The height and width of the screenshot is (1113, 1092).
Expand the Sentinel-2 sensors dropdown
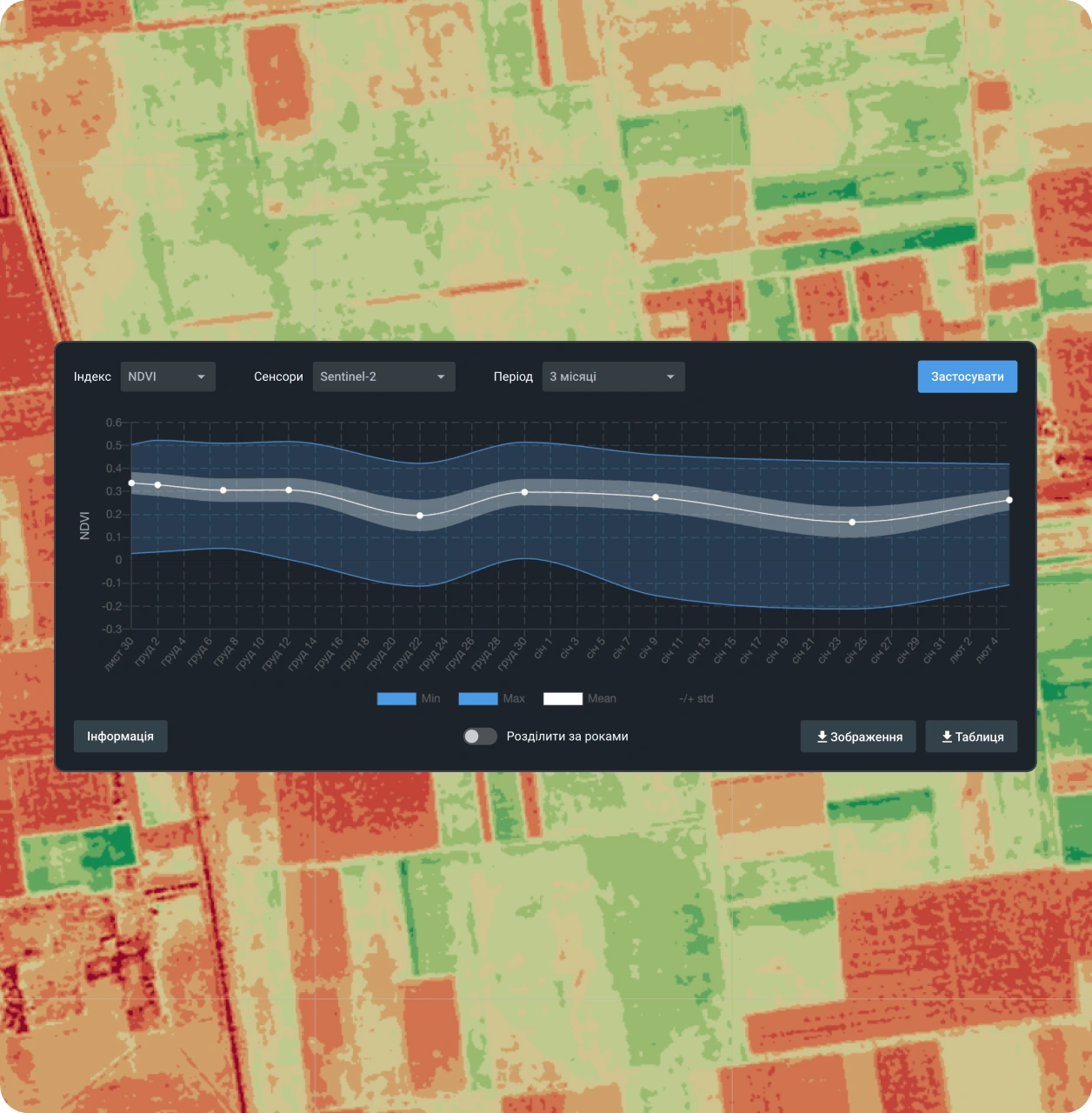pos(383,377)
